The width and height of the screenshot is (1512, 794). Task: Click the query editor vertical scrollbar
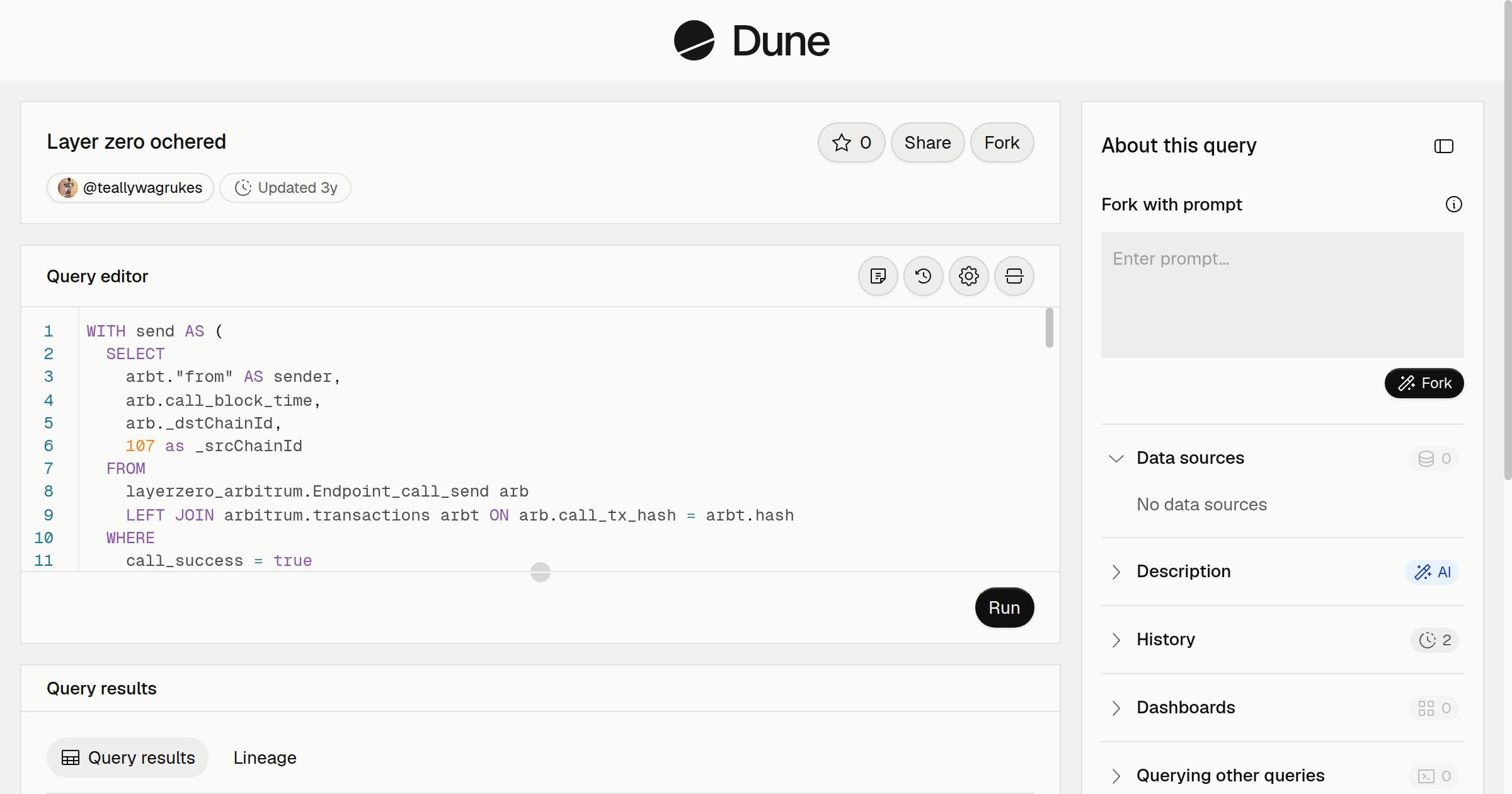coord(1049,327)
